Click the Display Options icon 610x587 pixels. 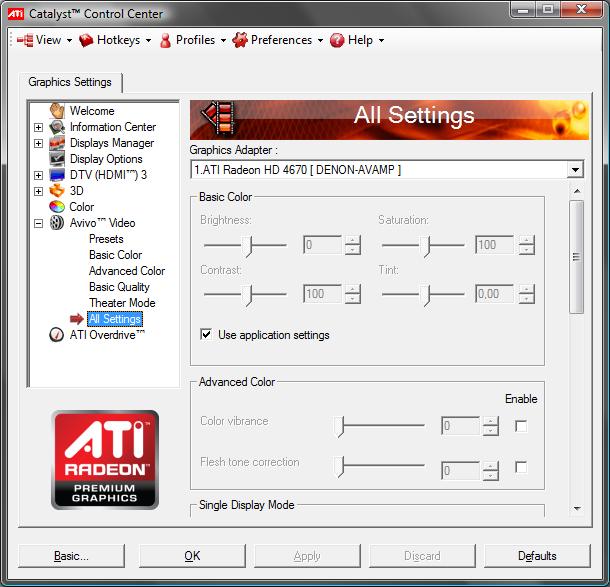(58, 159)
